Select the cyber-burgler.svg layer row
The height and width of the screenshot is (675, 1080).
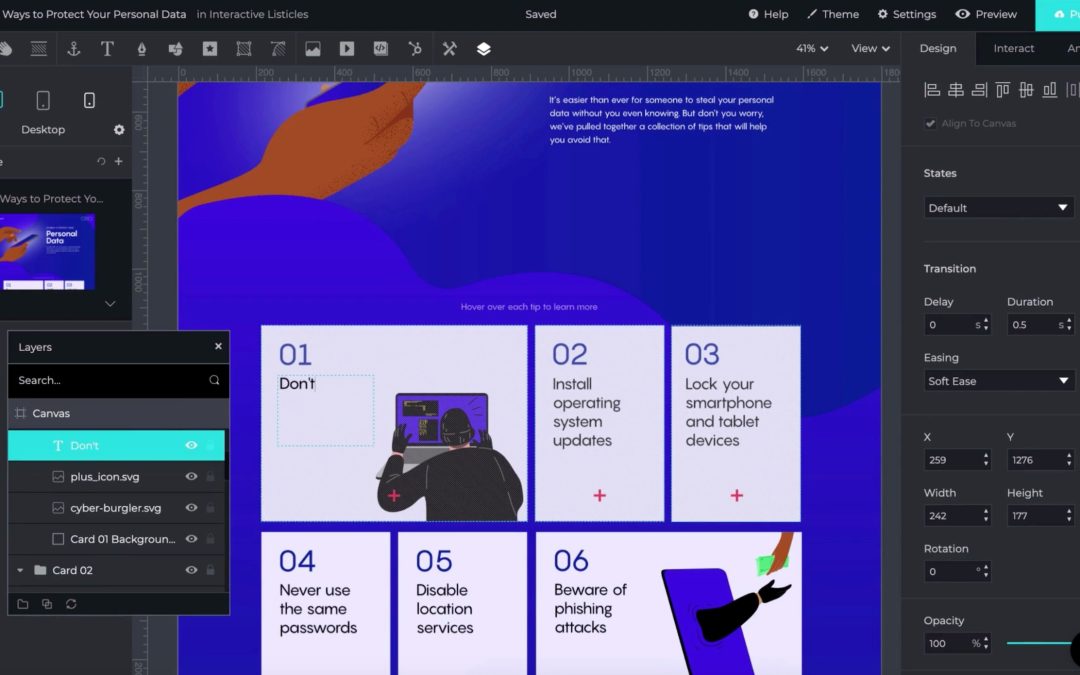tap(116, 508)
